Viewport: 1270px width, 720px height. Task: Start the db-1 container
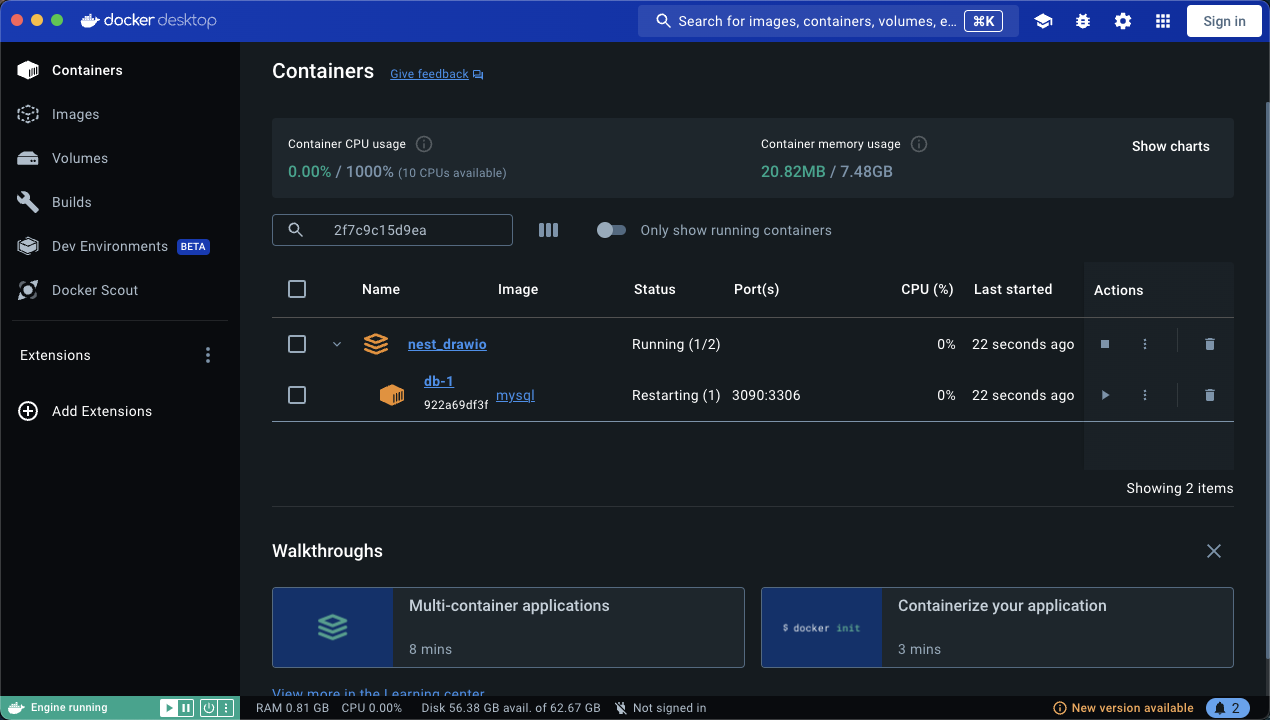1105,395
